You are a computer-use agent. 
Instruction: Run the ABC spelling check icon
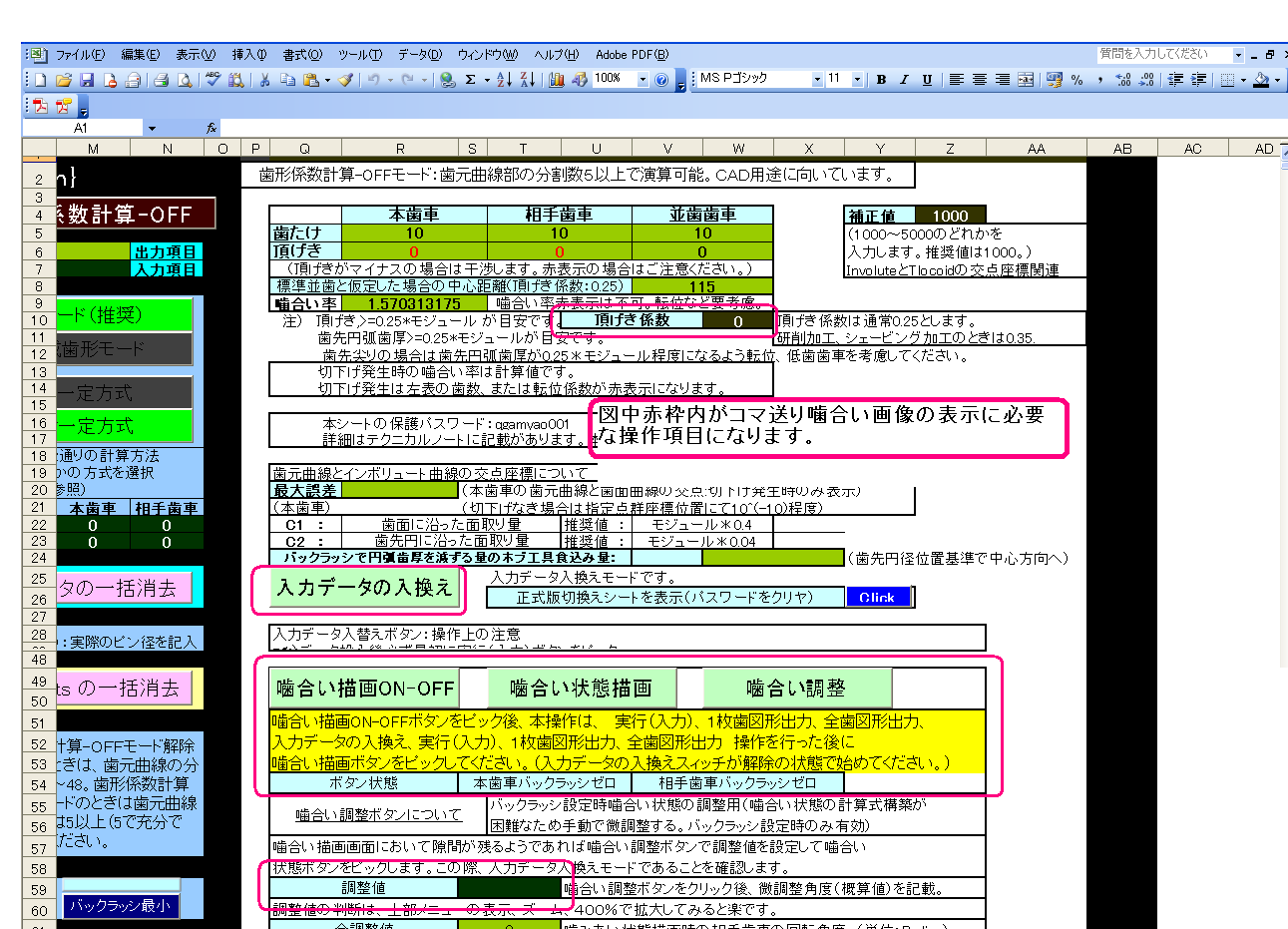[x=213, y=80]
